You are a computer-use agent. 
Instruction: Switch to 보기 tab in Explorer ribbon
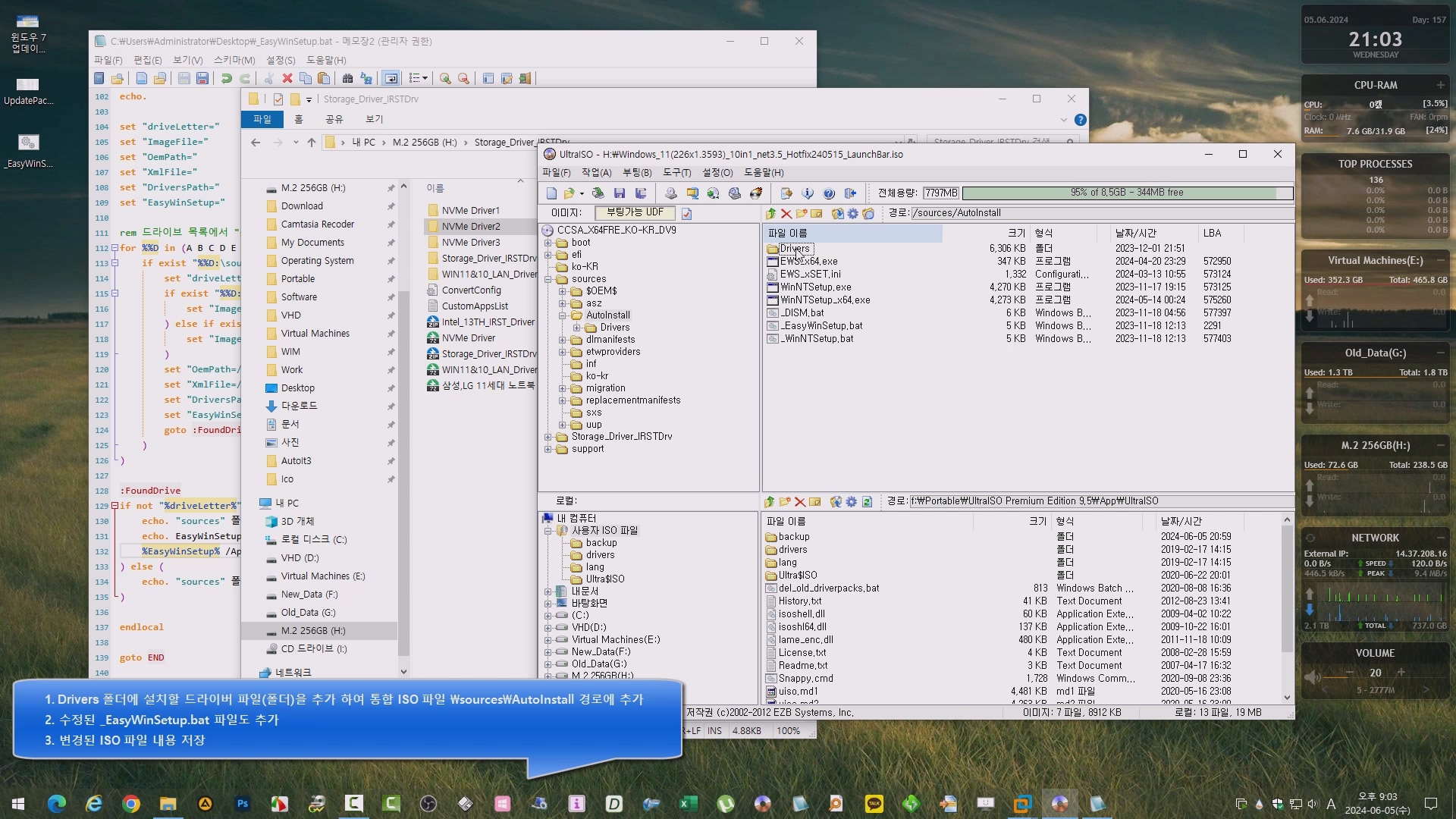374,119
